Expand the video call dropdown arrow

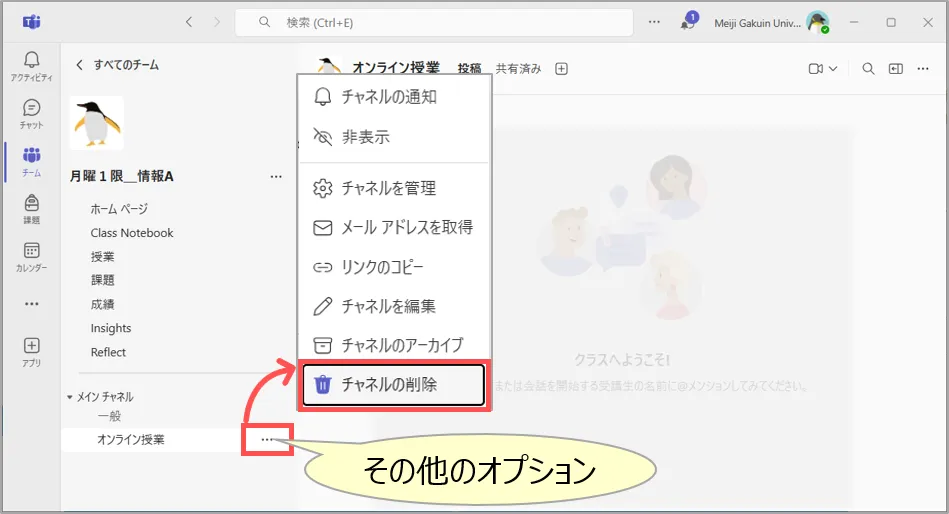[833, 69]
